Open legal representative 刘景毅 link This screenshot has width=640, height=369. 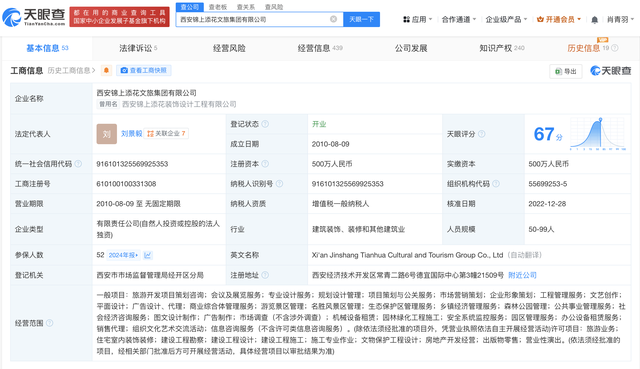[x=131, y=133]
